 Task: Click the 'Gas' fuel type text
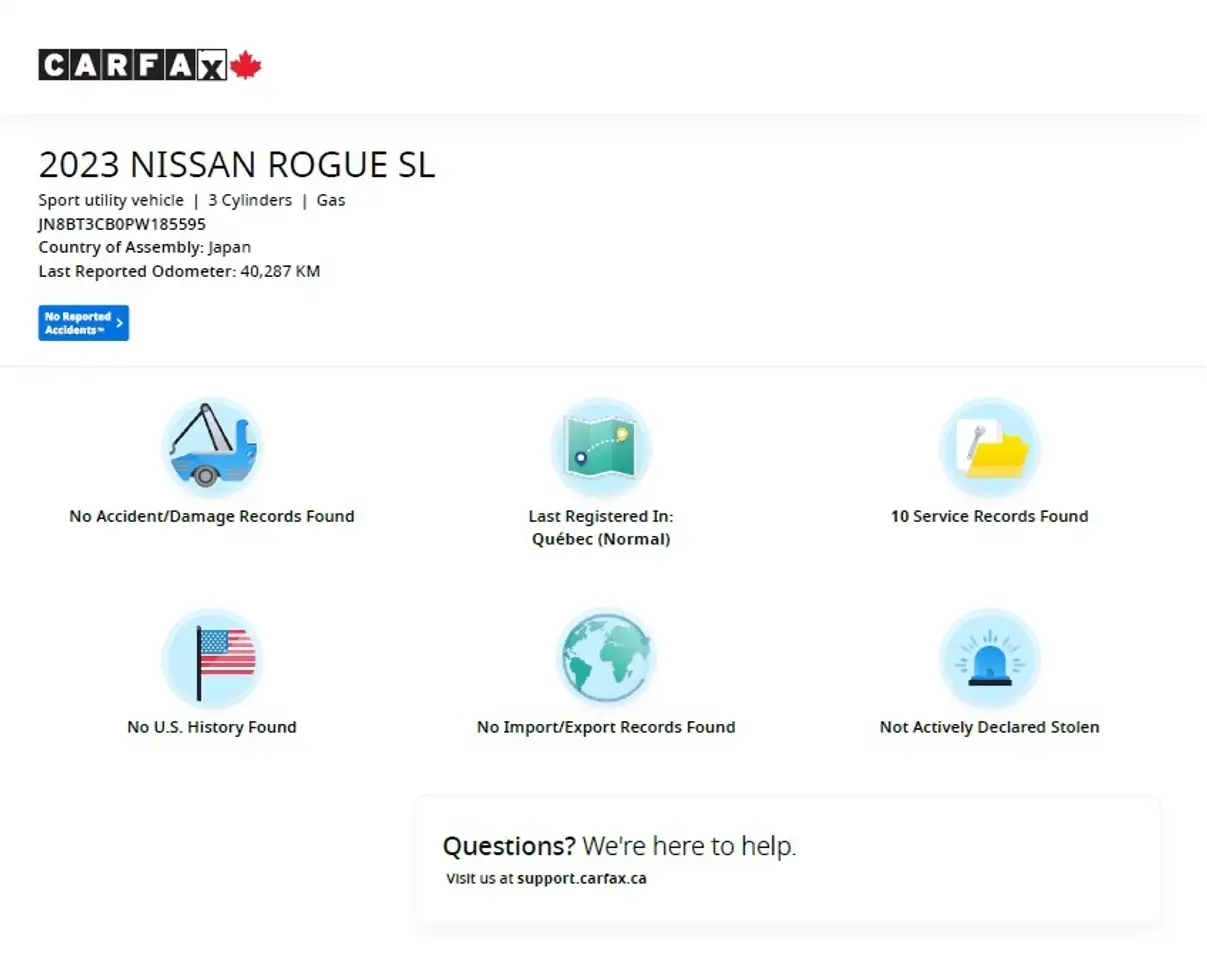click(331, 200)
